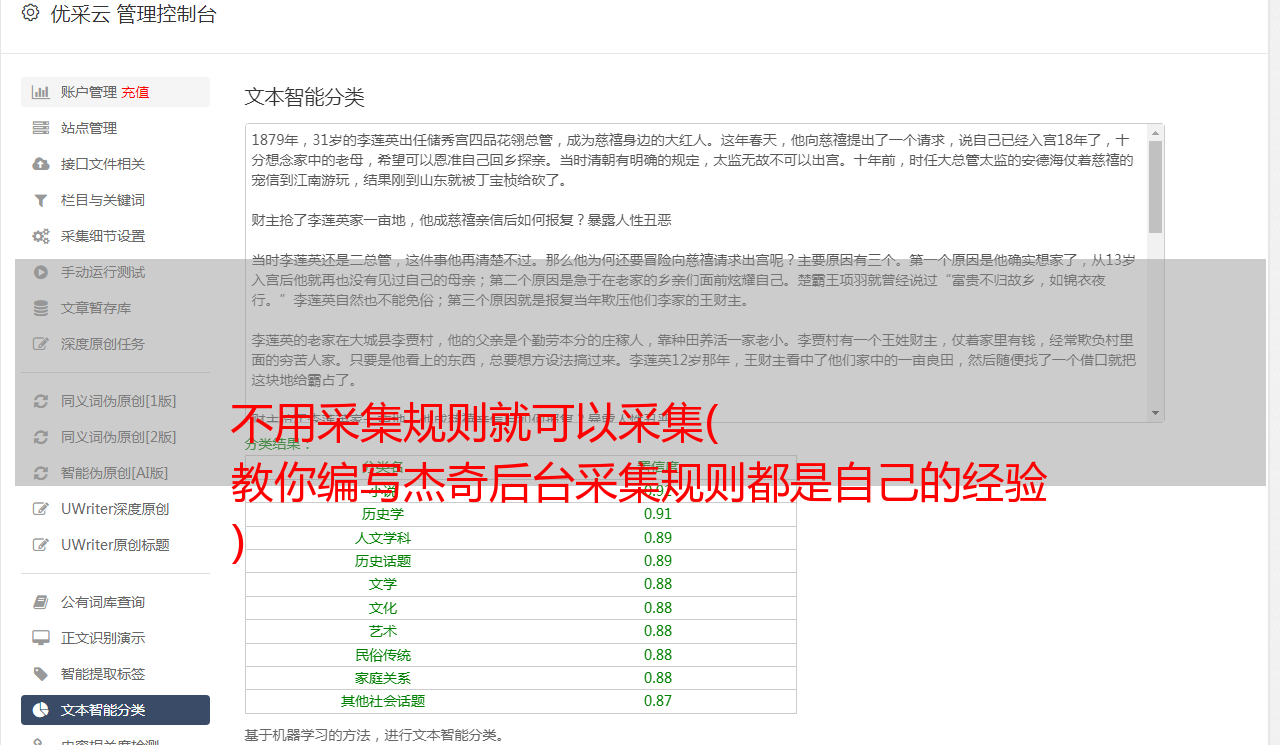The height and width of the screenshot is (745, 1280).
Task: Click the 民俗传统 category cell
Action: (x=383, y=655)
